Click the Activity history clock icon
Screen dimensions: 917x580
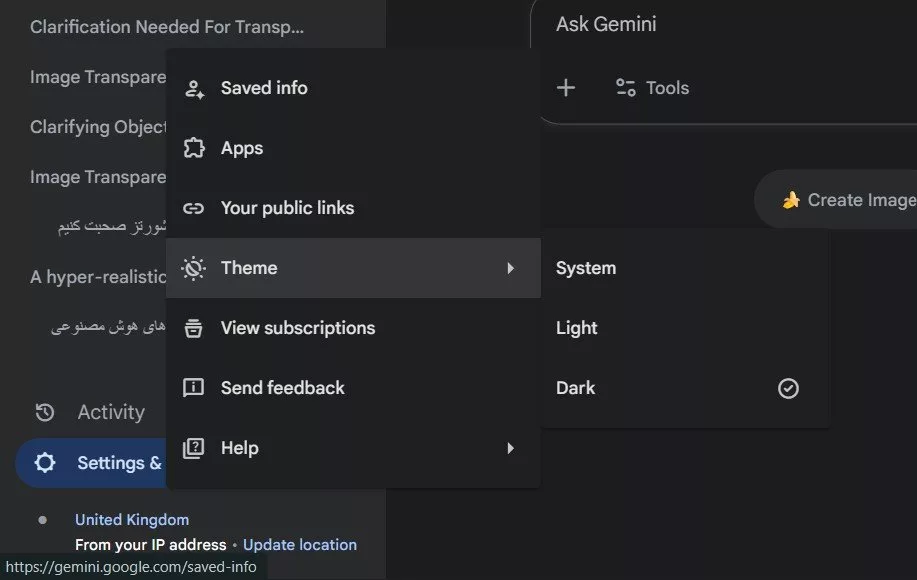(x=45, y=412)
